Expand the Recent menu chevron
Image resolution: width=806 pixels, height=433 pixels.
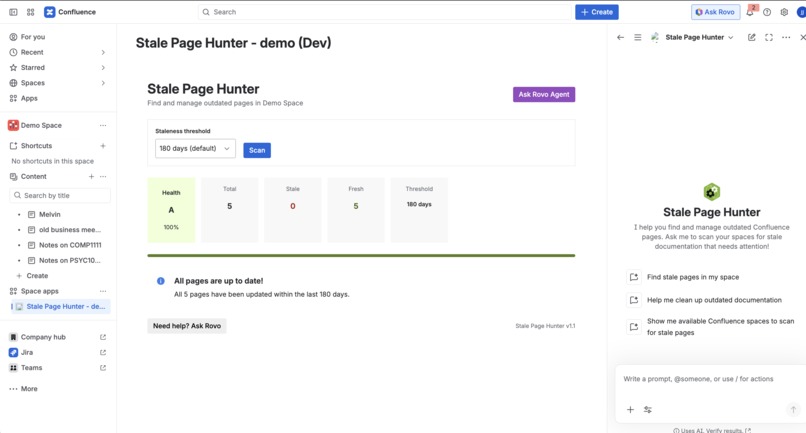tap(103, 52)
